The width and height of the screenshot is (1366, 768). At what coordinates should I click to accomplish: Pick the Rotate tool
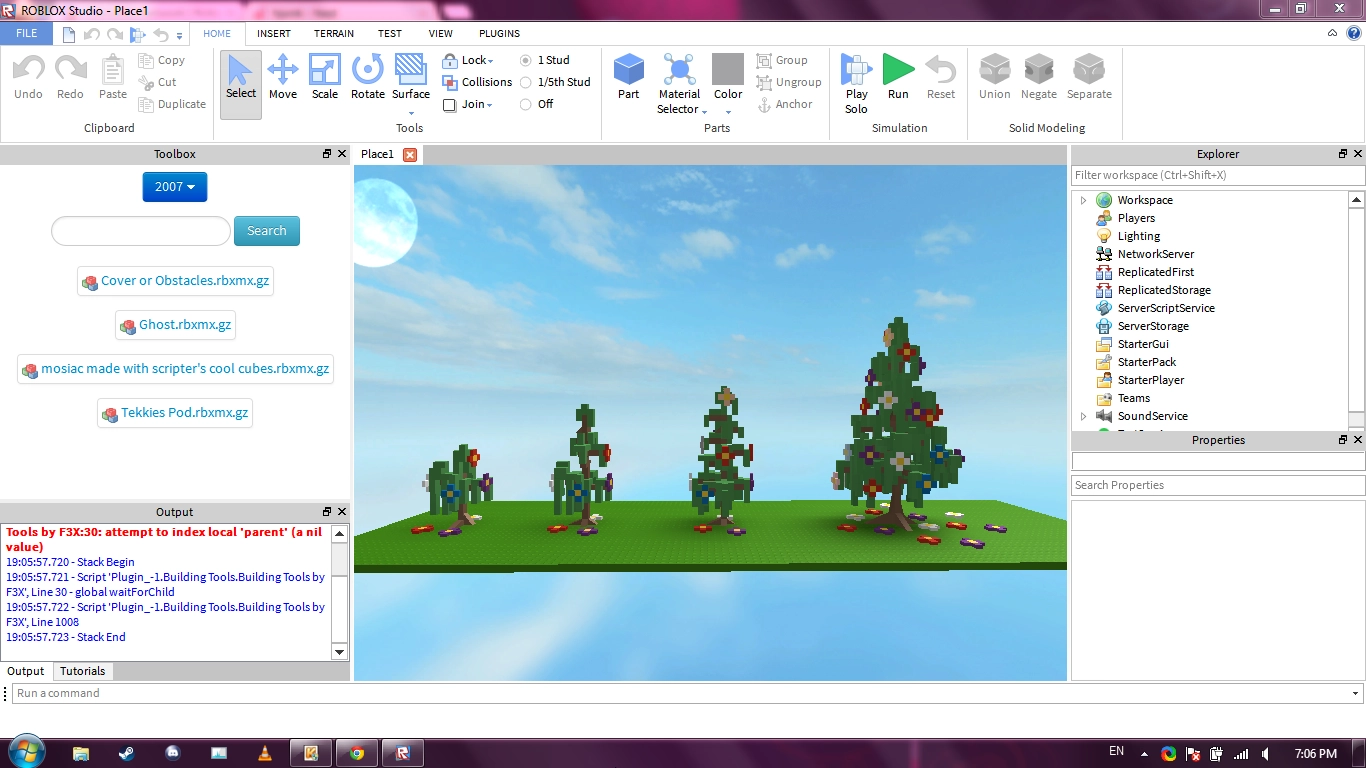pos(367,77)
